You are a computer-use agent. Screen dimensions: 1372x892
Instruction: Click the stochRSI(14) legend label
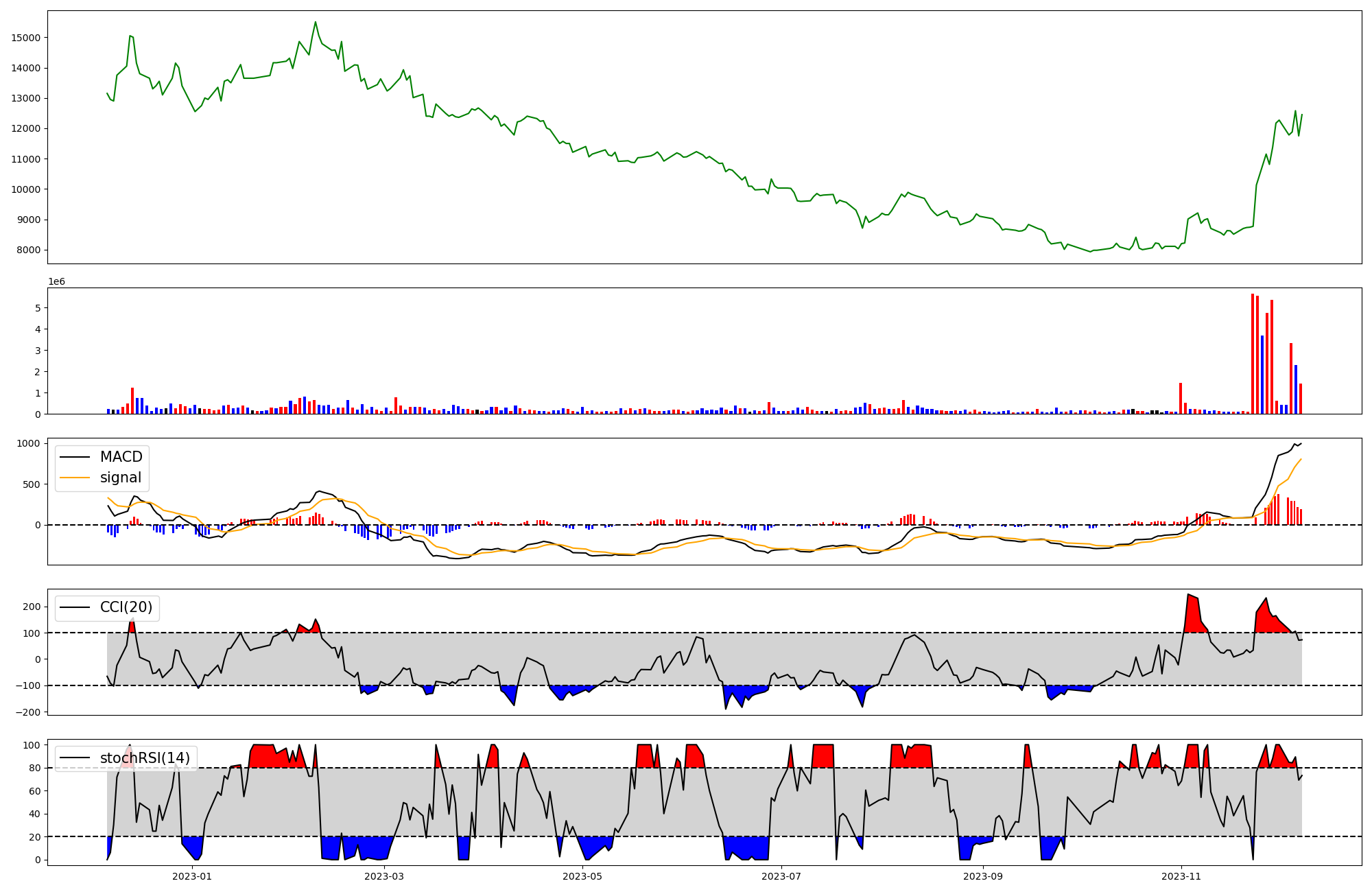145,758
